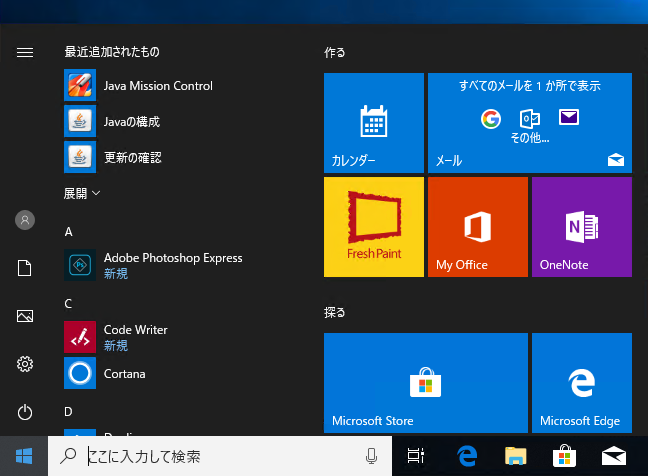Click Outlook icon in mail tile
Image resolution: width=648 pixels, height=476 pixels.
[x=530, y=119]
